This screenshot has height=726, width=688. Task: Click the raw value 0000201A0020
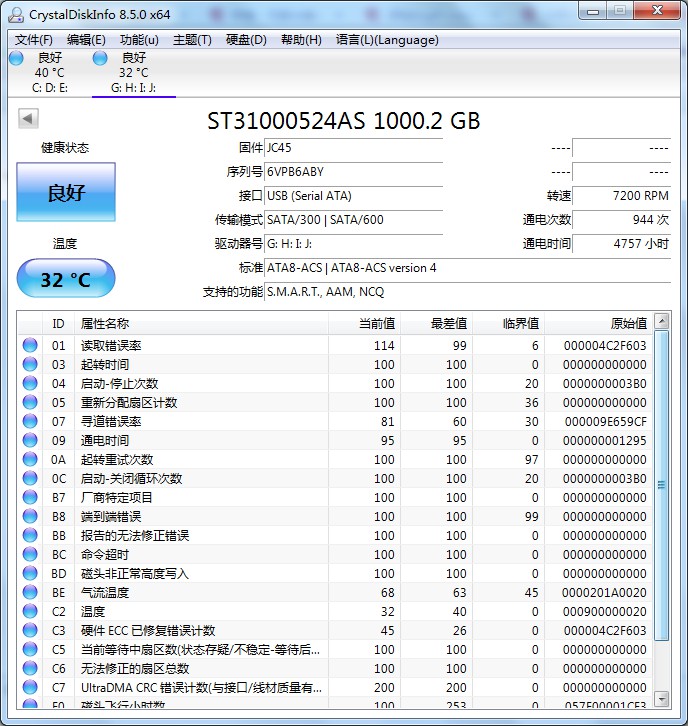pyautogui.click(x=604, y=592)
